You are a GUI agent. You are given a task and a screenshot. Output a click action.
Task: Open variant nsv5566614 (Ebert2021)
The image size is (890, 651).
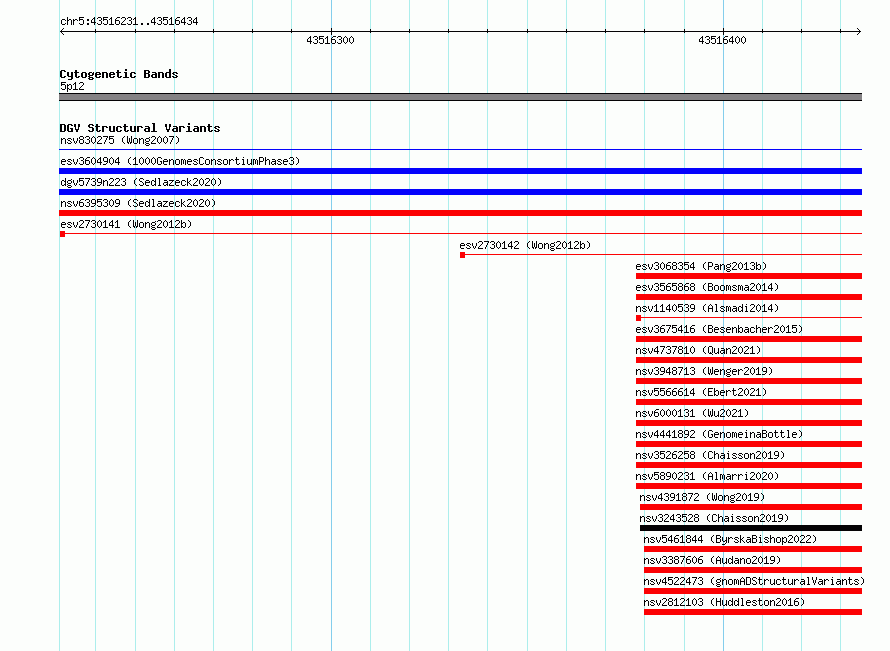coord(701,392)
